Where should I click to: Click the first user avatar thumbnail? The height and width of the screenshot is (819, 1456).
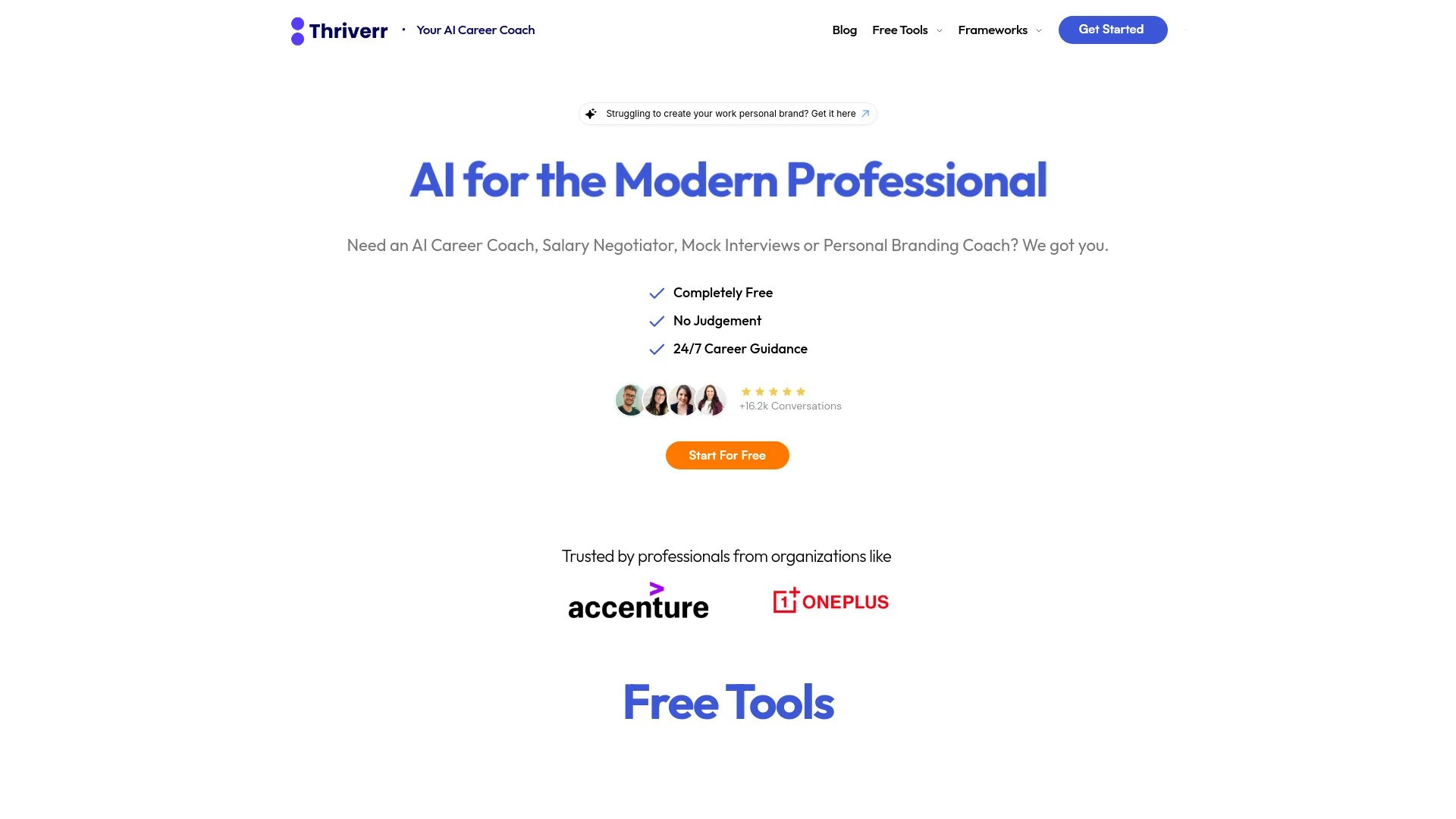[631, 400]
